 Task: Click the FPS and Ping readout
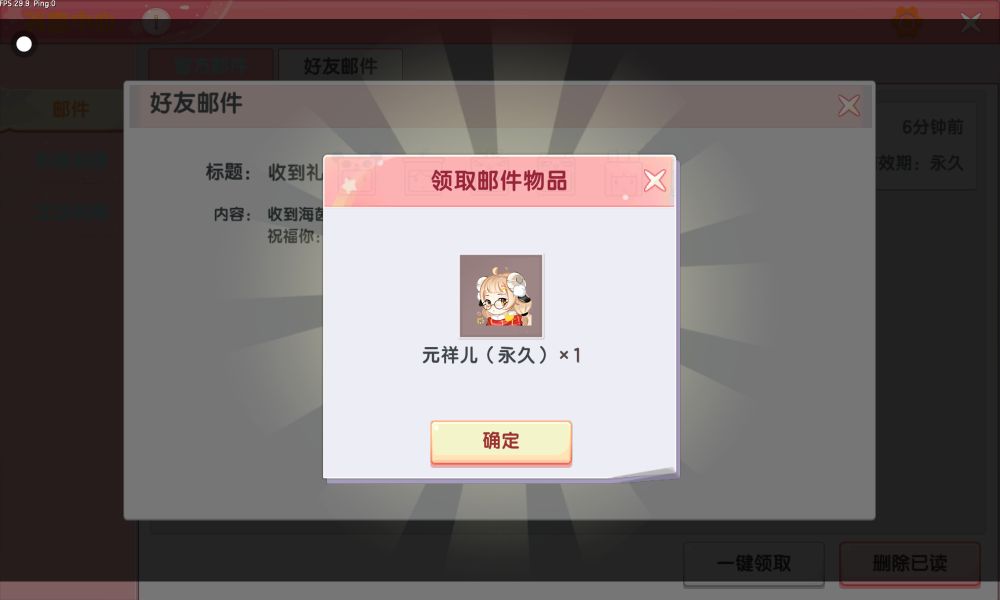tap(28, 4)
